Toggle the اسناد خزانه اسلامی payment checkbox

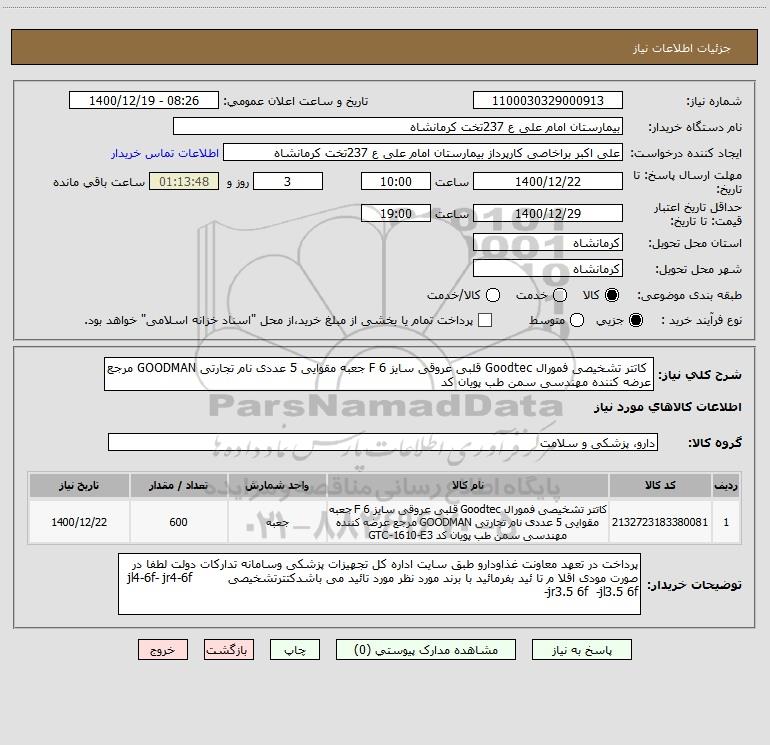click(x=485, y=320)
